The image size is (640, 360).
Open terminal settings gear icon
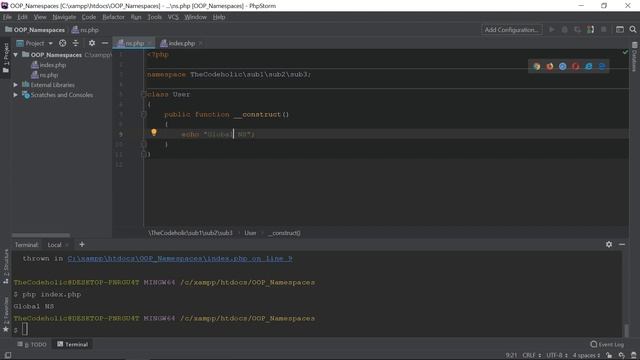click(609, 244)
